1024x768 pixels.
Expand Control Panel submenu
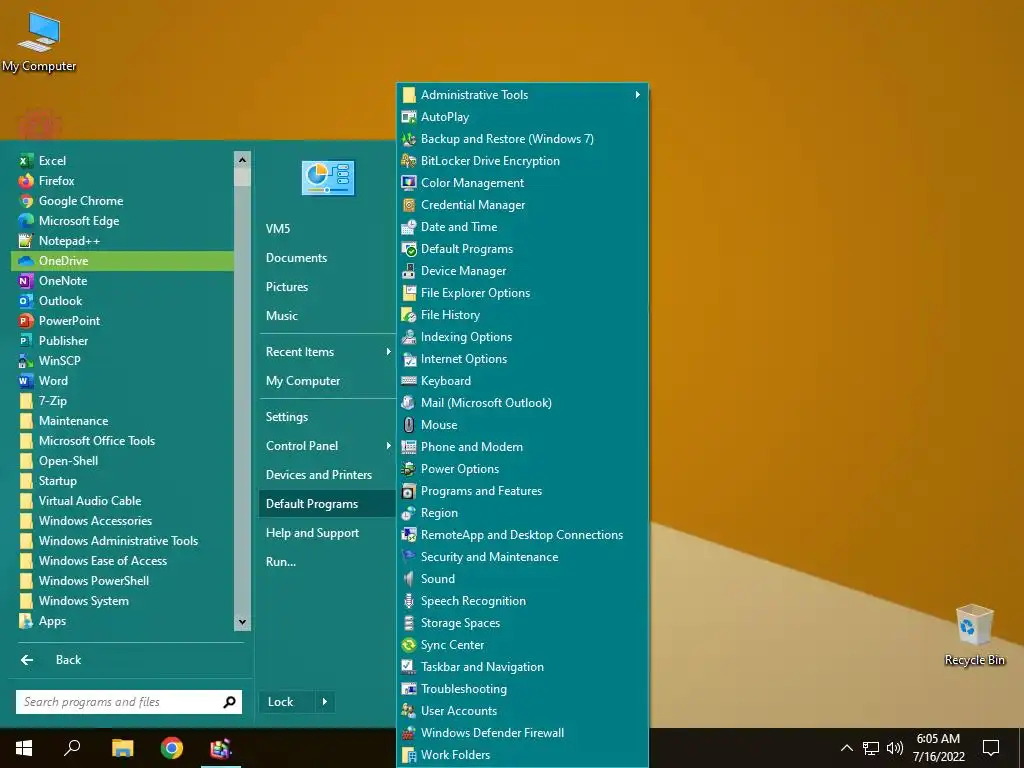click(327, 446)
